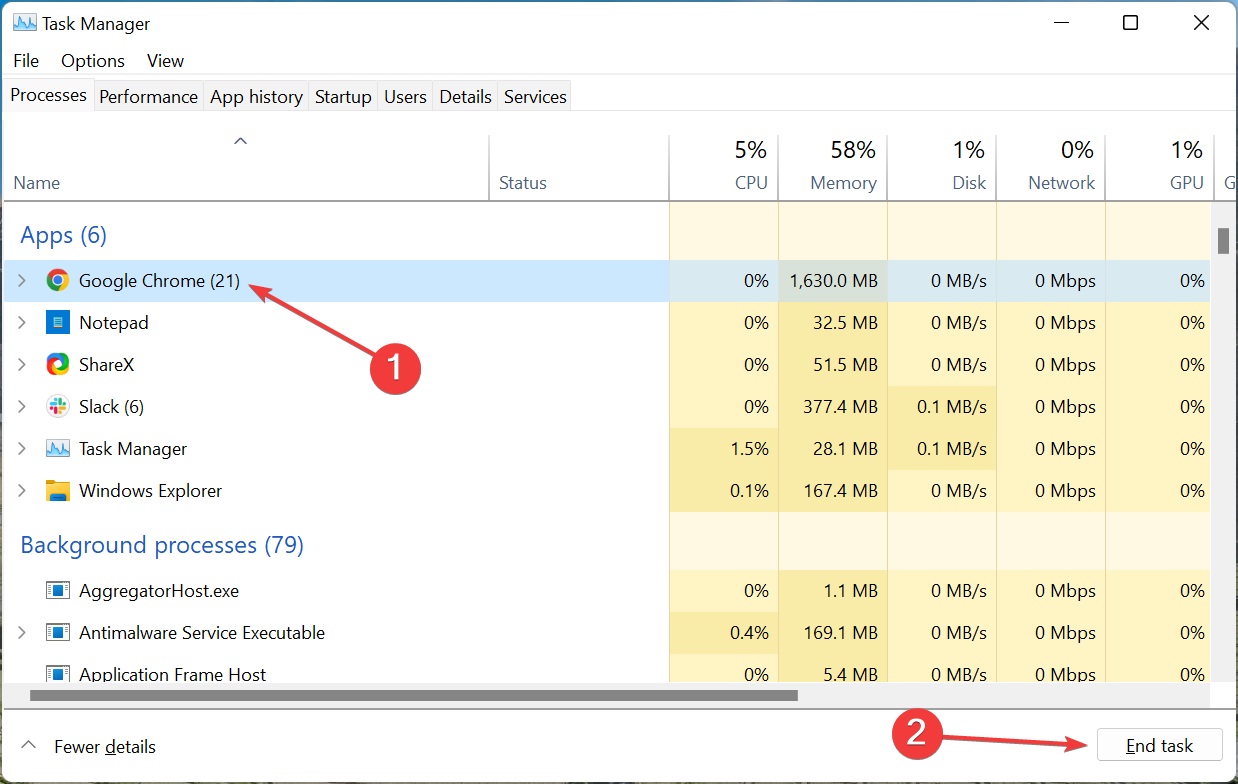The width and height of the screenshot is (1238, 784).
Task: Click Windows Explorer's 167.4 MB memory cell
Action: click(832, 491)
